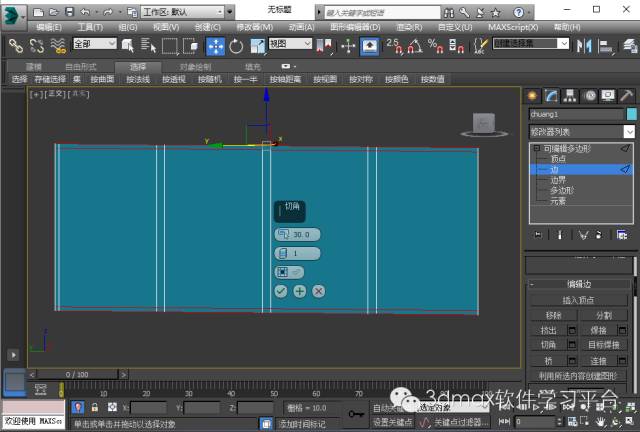Open the selection filter dropdown 全部

click(x=95, y=43)
